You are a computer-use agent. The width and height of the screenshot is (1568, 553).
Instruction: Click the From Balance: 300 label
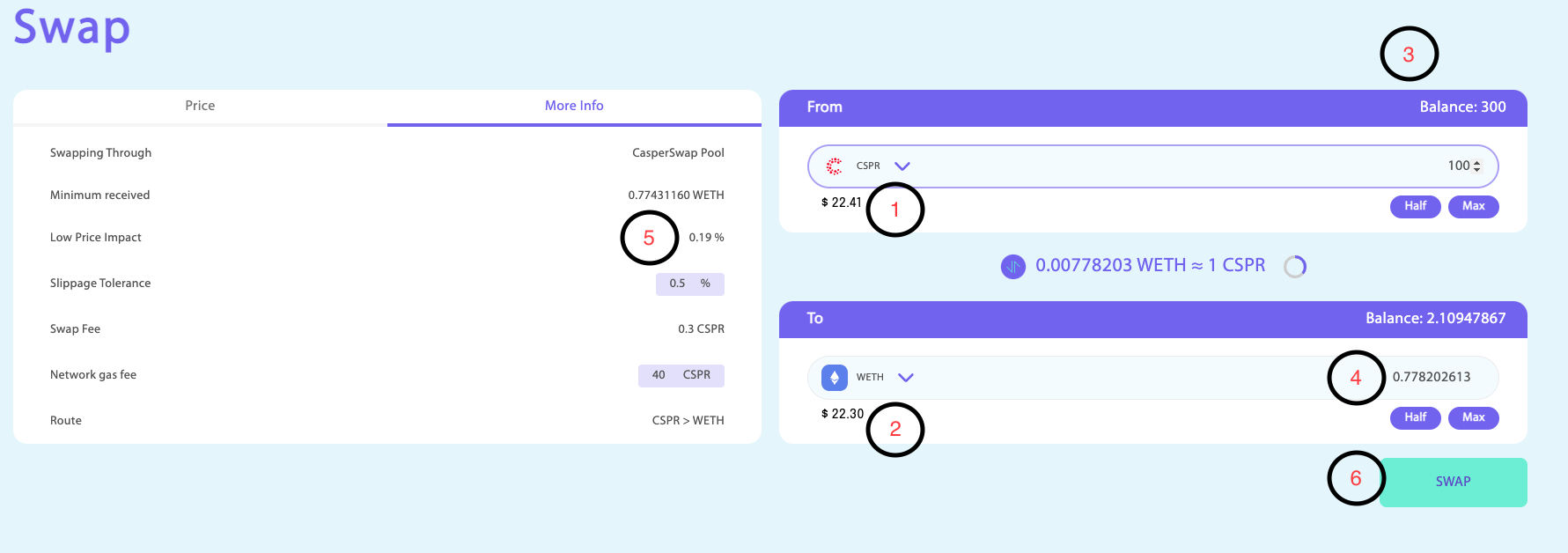(1462, 107)
